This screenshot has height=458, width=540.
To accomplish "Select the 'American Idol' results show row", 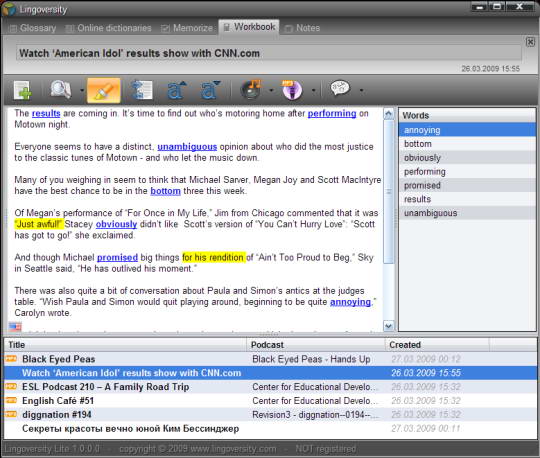I will pyautogui.click(x=270, y=373).
